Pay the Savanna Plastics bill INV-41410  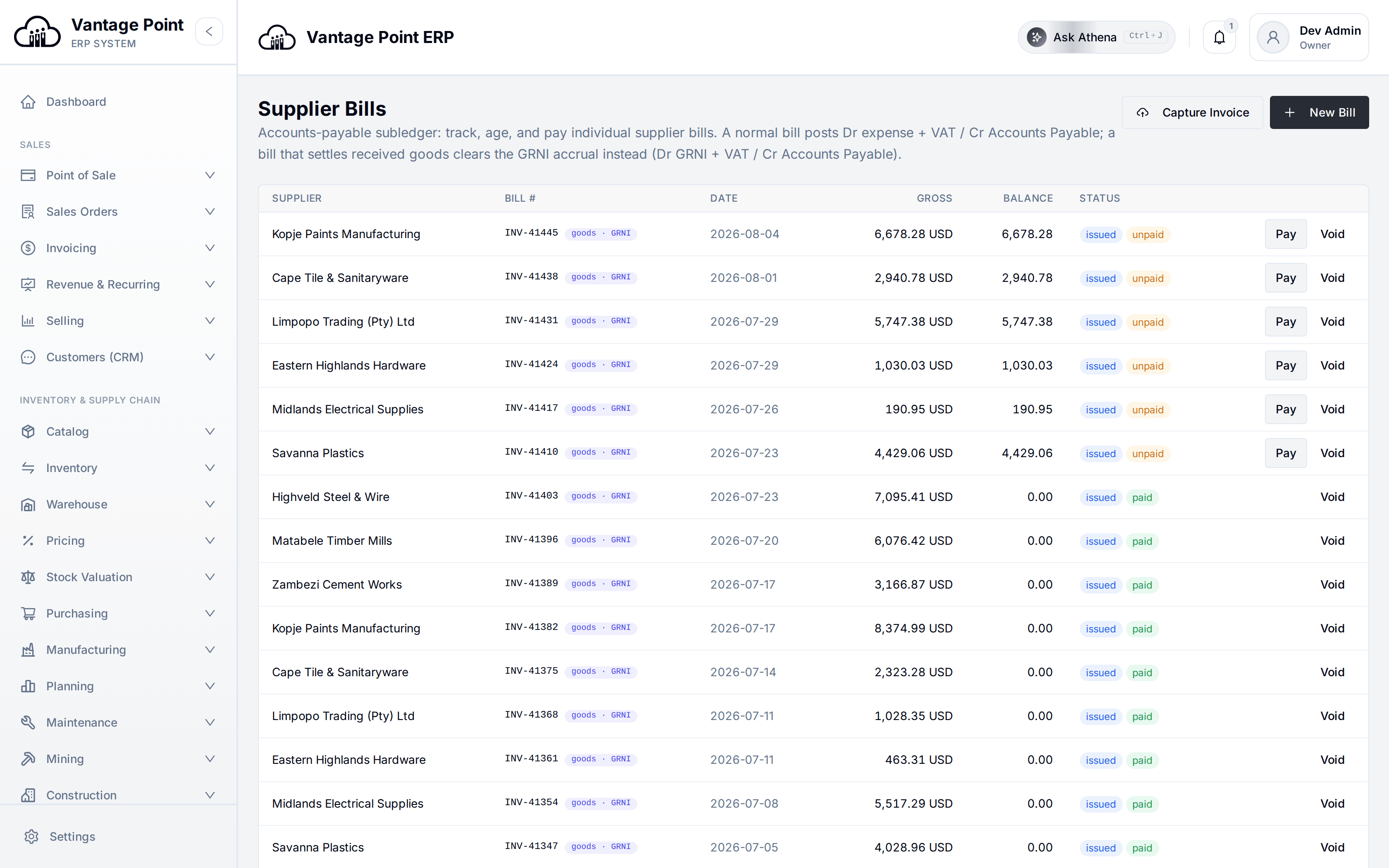(x=1286, y=453)
